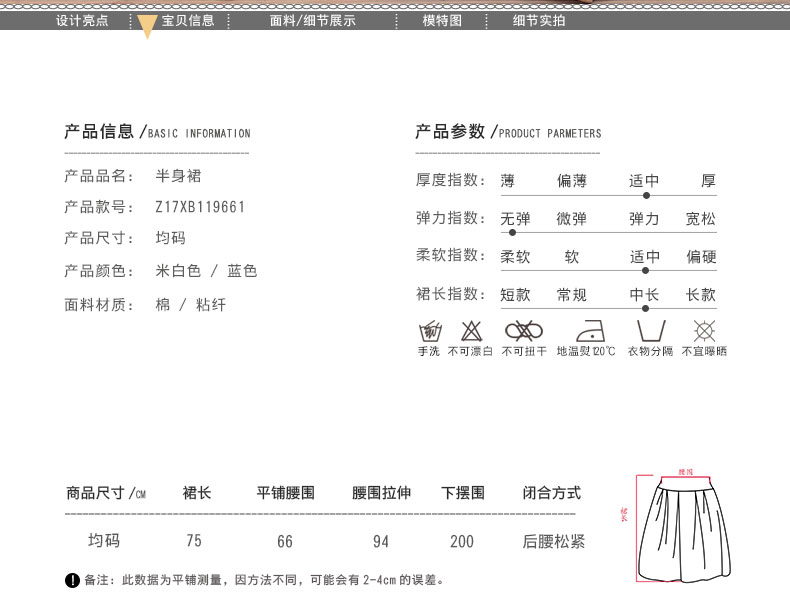Click the low-temperature iron icon
The image size is (790, 599).
click(586, 331)
